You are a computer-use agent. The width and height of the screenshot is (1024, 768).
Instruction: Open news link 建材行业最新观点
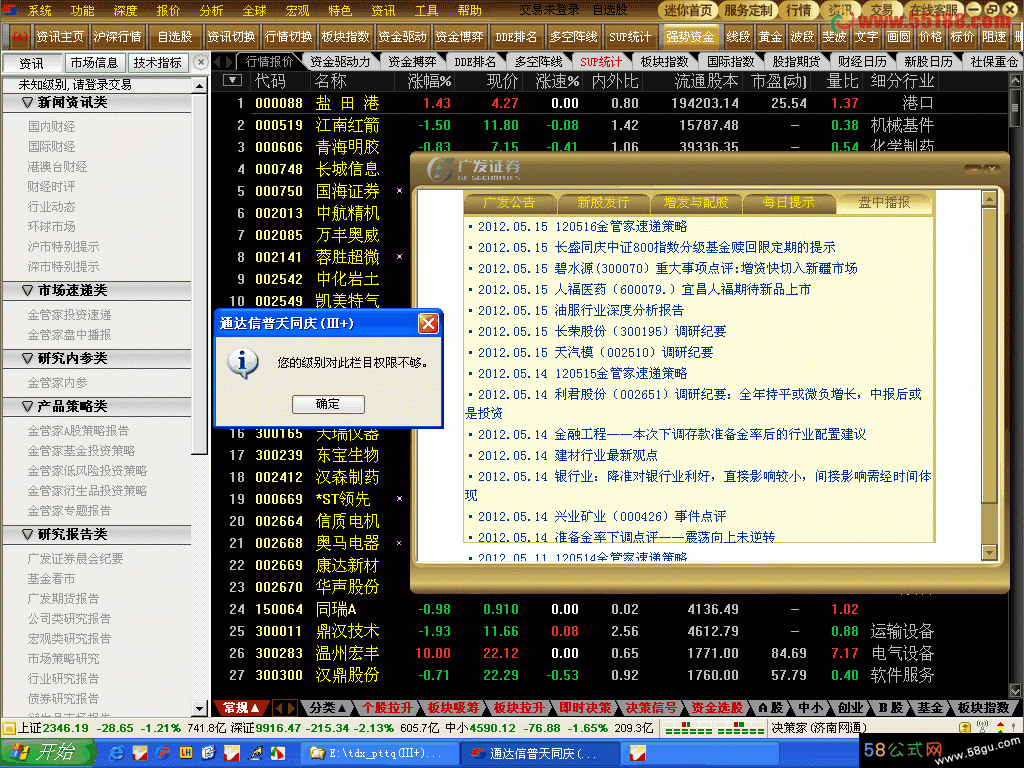[606, 455]
